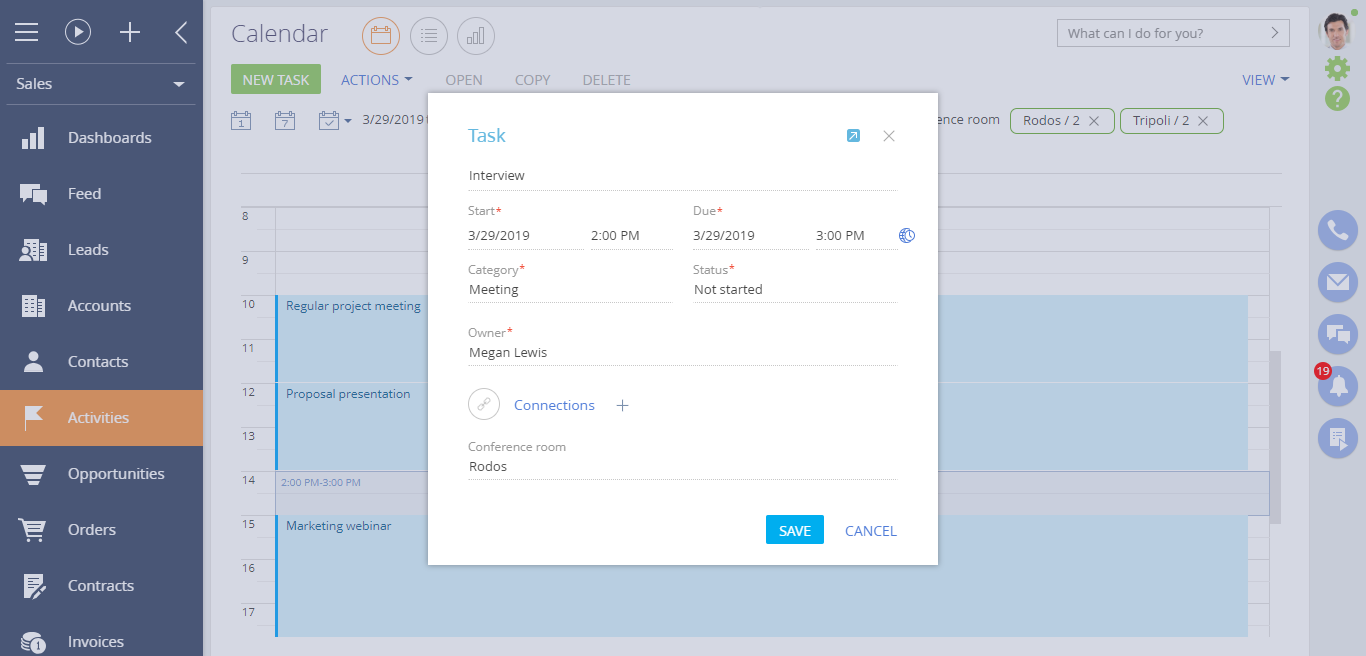1366x656 pixels.
Task: Open the email panel icon
Action: 1337,282
